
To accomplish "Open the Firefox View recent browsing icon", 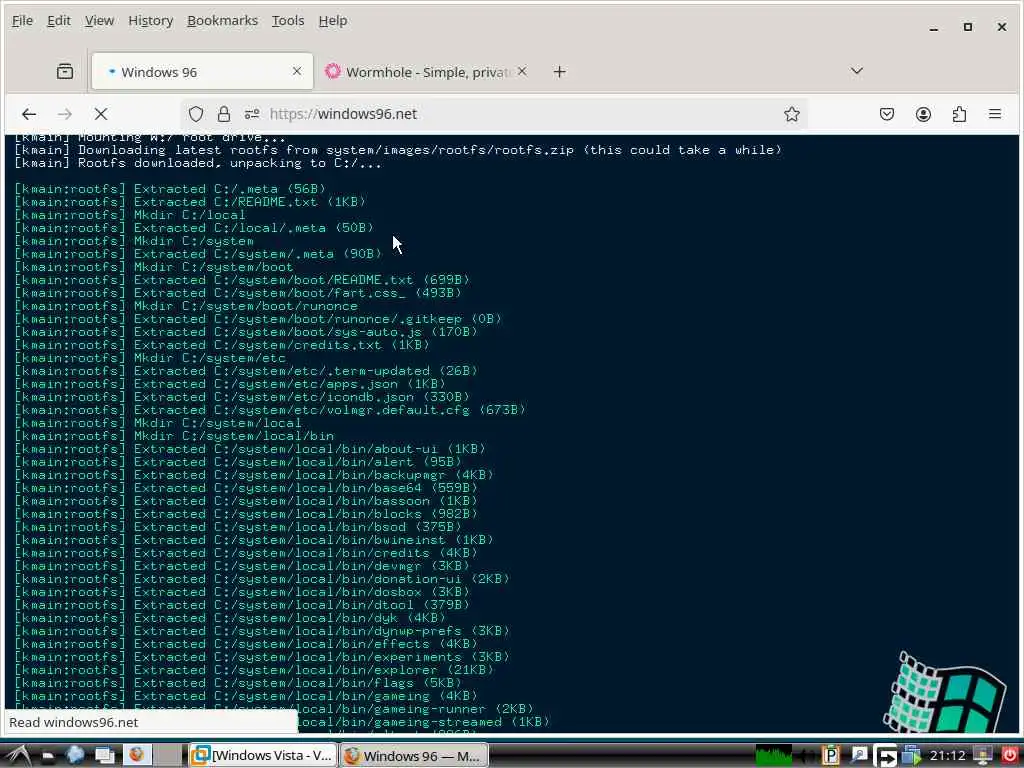I will [x=65, y=71].
